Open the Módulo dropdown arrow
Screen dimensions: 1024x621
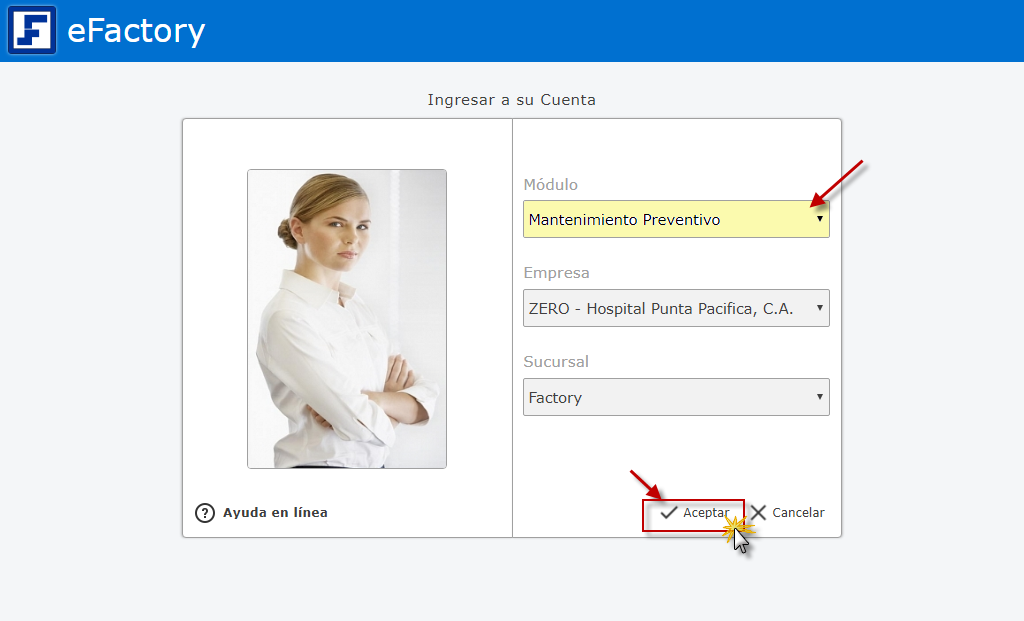click(820, 219)
